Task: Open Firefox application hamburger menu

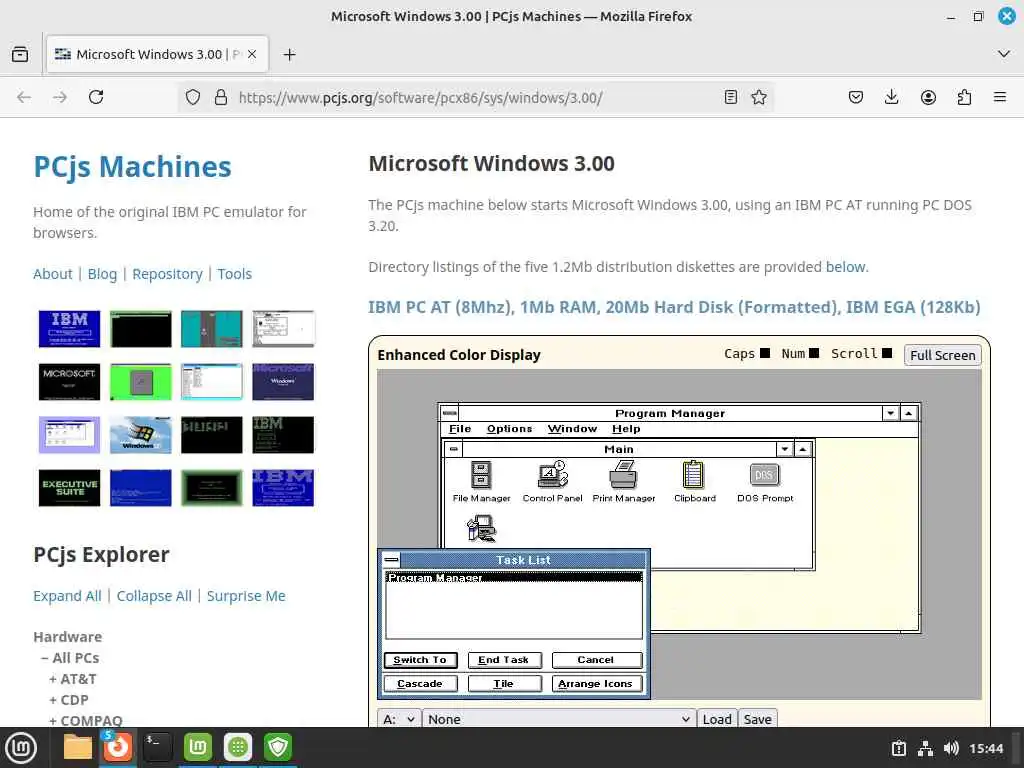Action: (1000, 97)
